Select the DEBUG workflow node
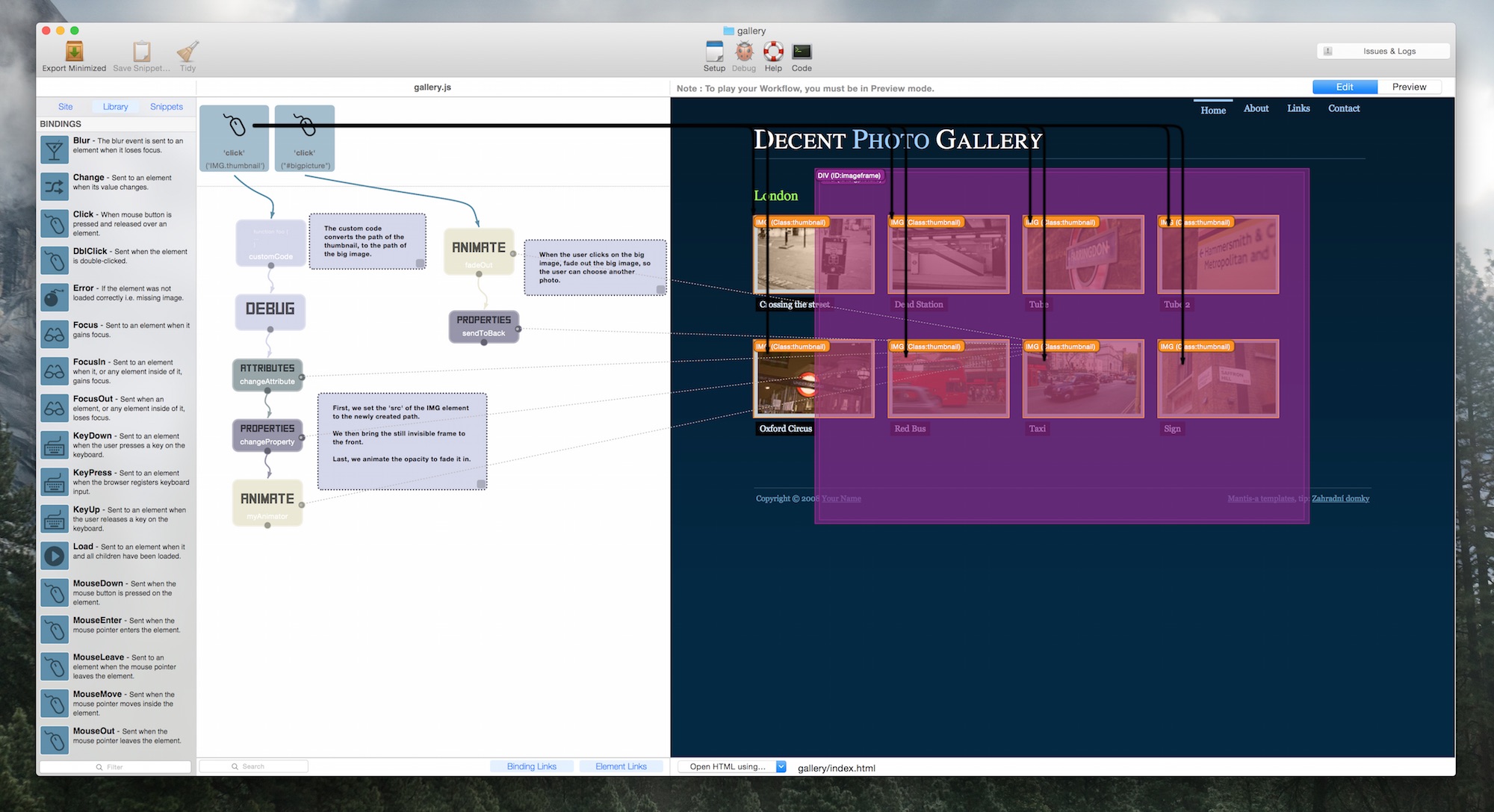The width and height of the screenshot is (1494, 812). (270, 312)
